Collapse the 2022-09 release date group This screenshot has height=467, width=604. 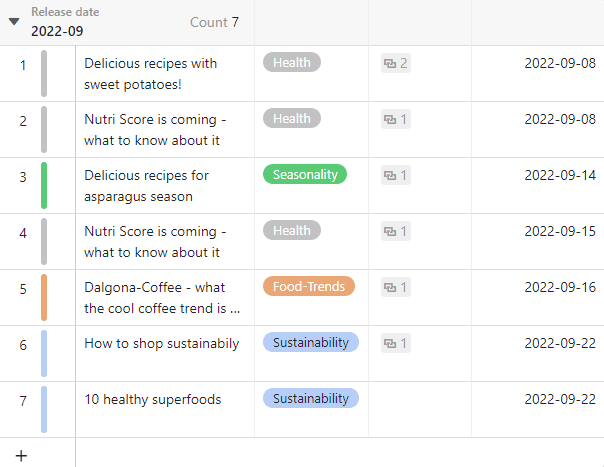pos(14,21)
